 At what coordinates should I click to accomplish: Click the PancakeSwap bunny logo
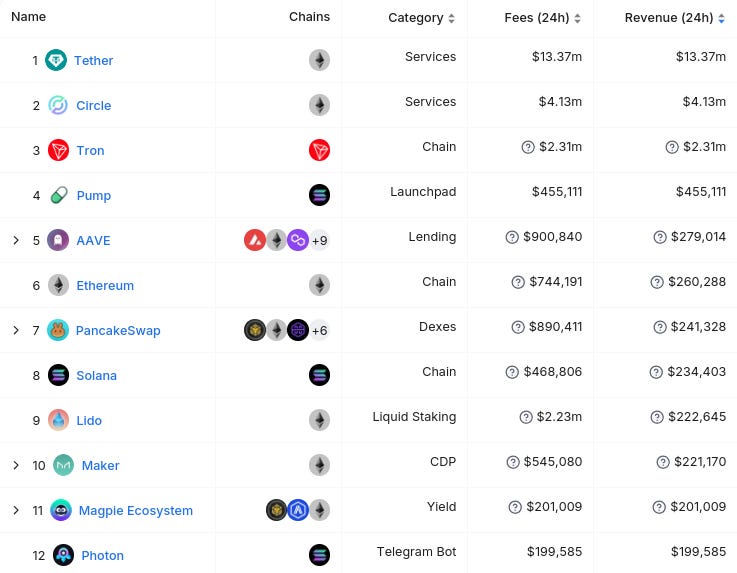coord(58,330)
